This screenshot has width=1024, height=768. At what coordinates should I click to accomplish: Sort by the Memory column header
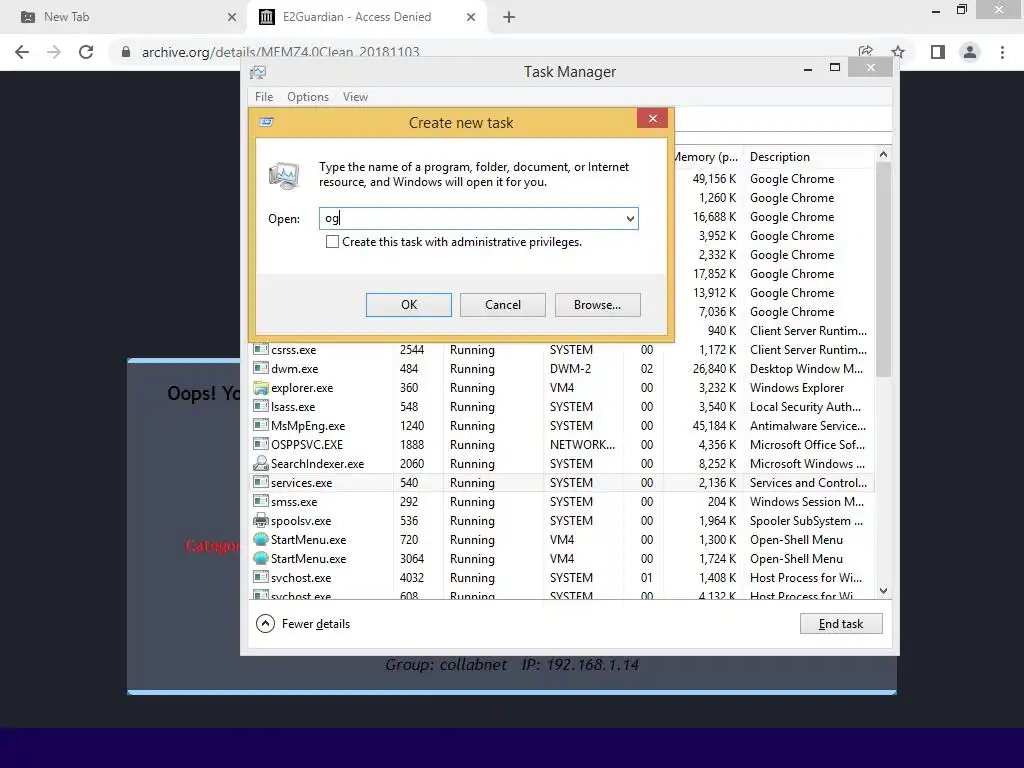point(706,157)
